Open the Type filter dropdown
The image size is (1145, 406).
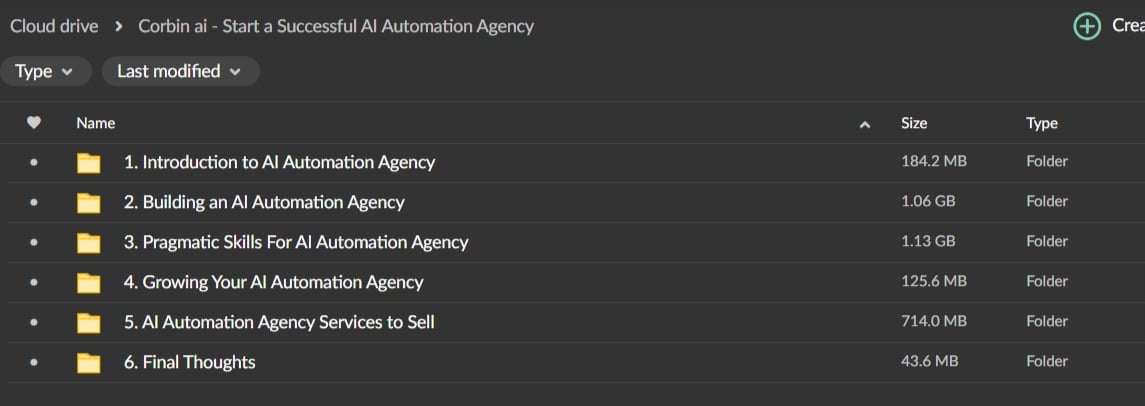pos(45,71)
